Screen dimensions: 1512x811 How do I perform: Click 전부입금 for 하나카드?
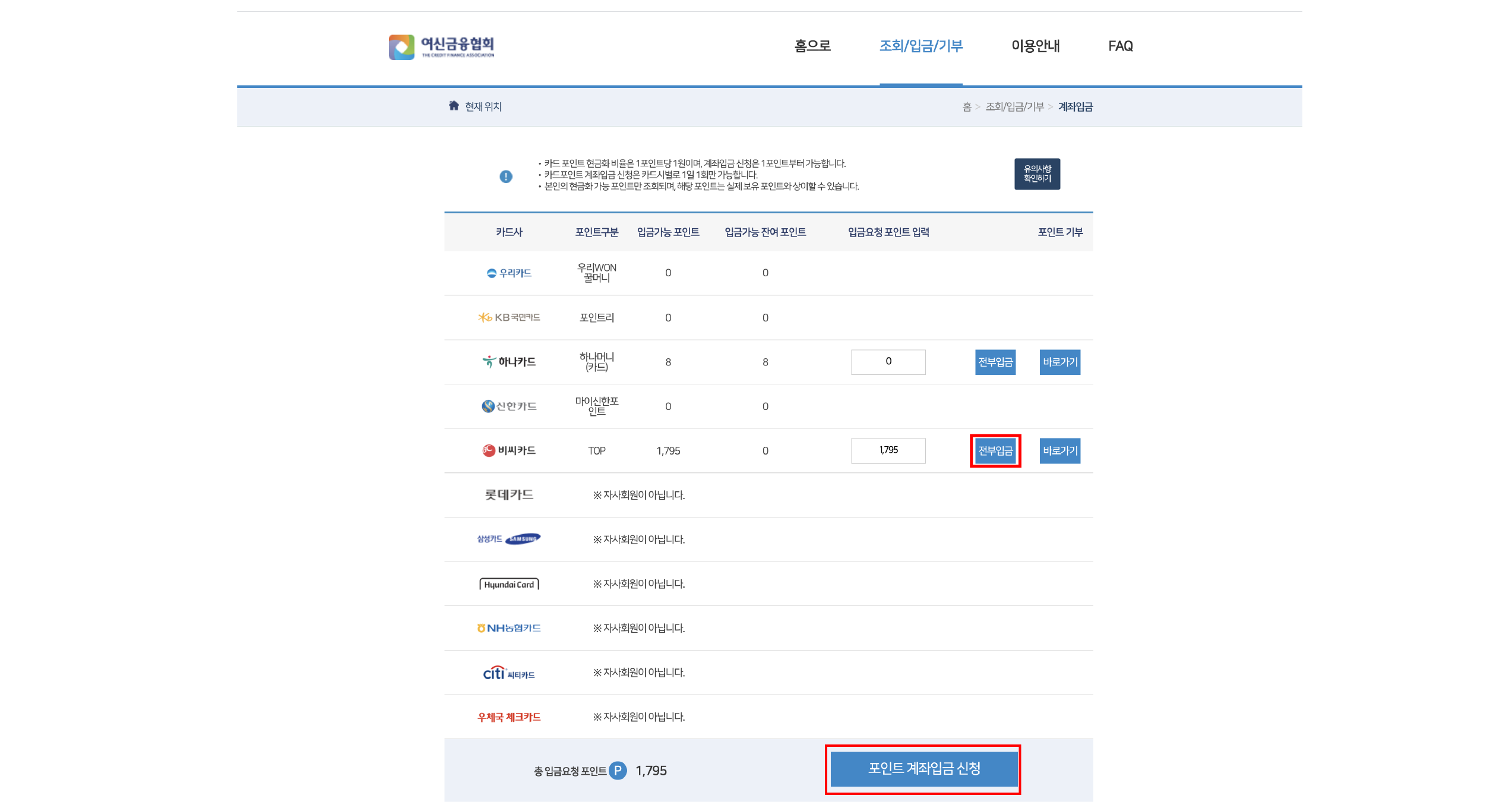tap(995, 362)
